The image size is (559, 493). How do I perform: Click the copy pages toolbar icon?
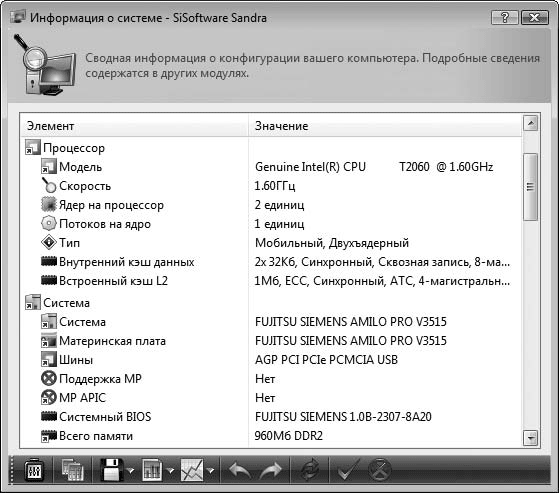click(72, 471)
